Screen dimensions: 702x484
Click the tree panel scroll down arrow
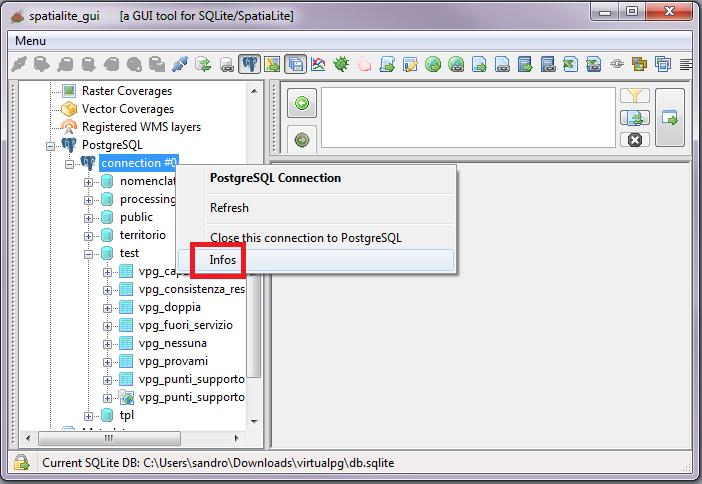(x=254, y=421)
